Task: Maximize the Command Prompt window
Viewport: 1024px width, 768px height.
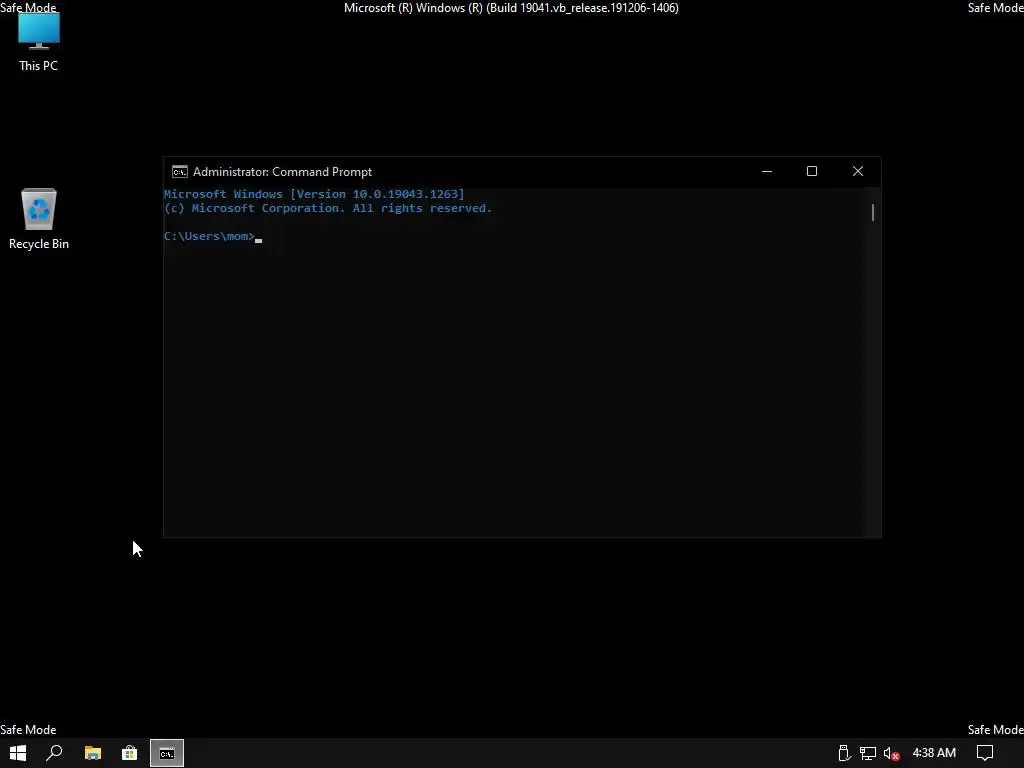Action: click(x=812, y=172)
